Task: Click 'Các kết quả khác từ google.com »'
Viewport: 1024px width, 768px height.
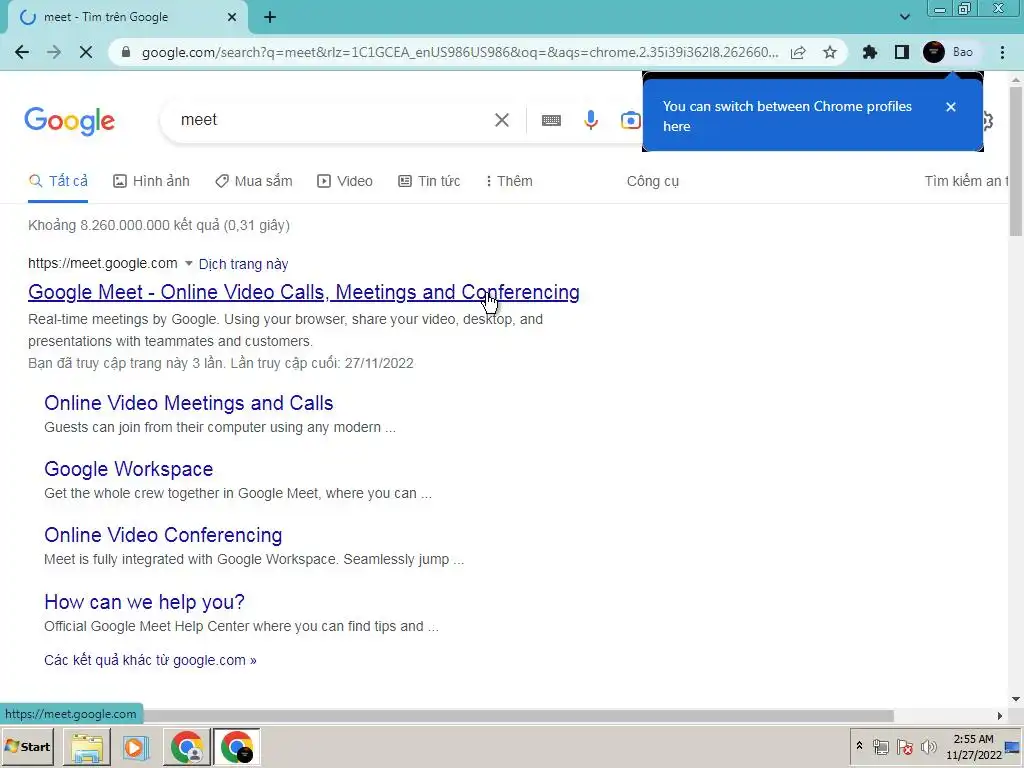Action: (150, 660)
